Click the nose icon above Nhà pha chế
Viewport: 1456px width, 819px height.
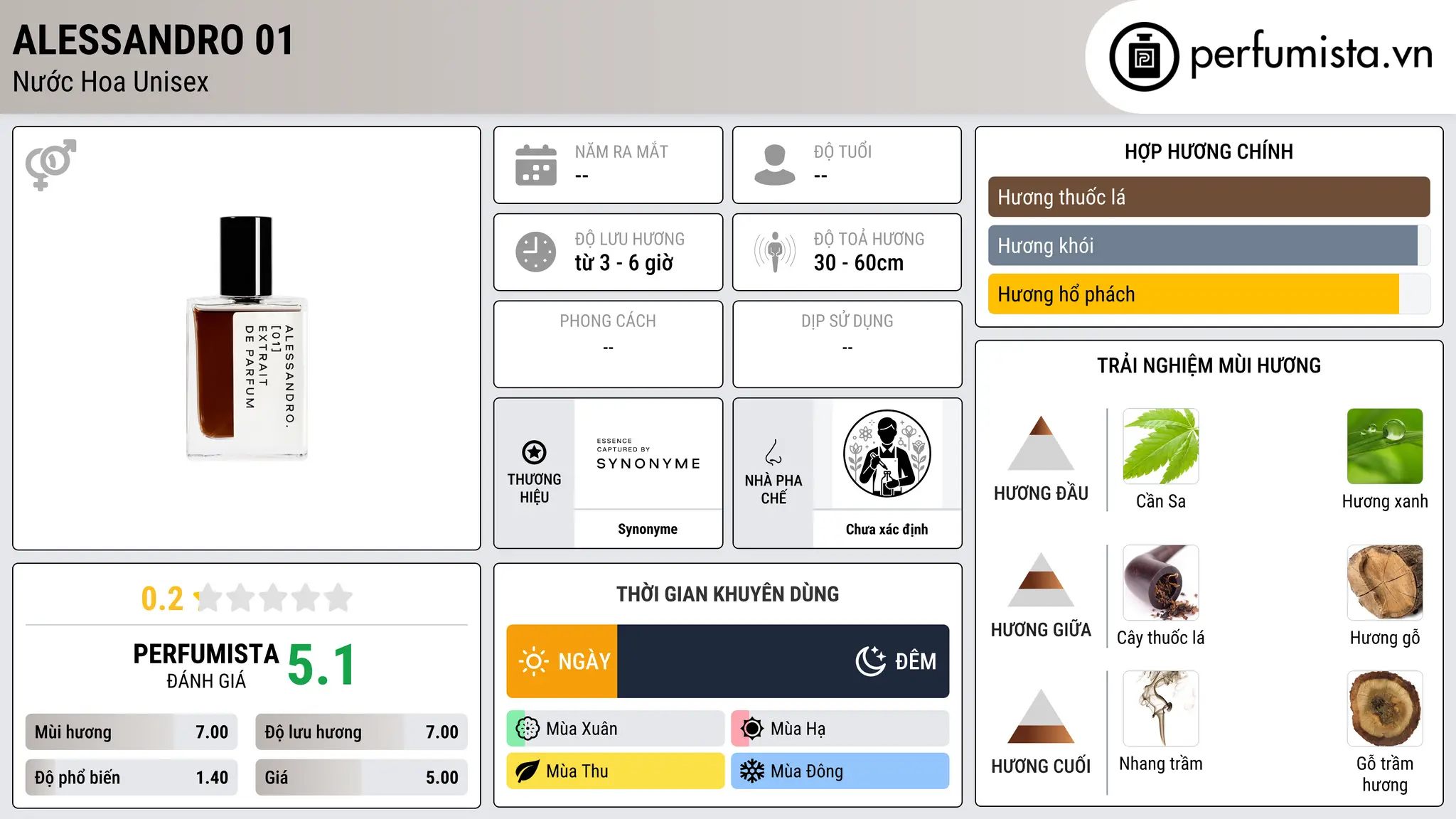pyautogui.click(x=773, y=452)
